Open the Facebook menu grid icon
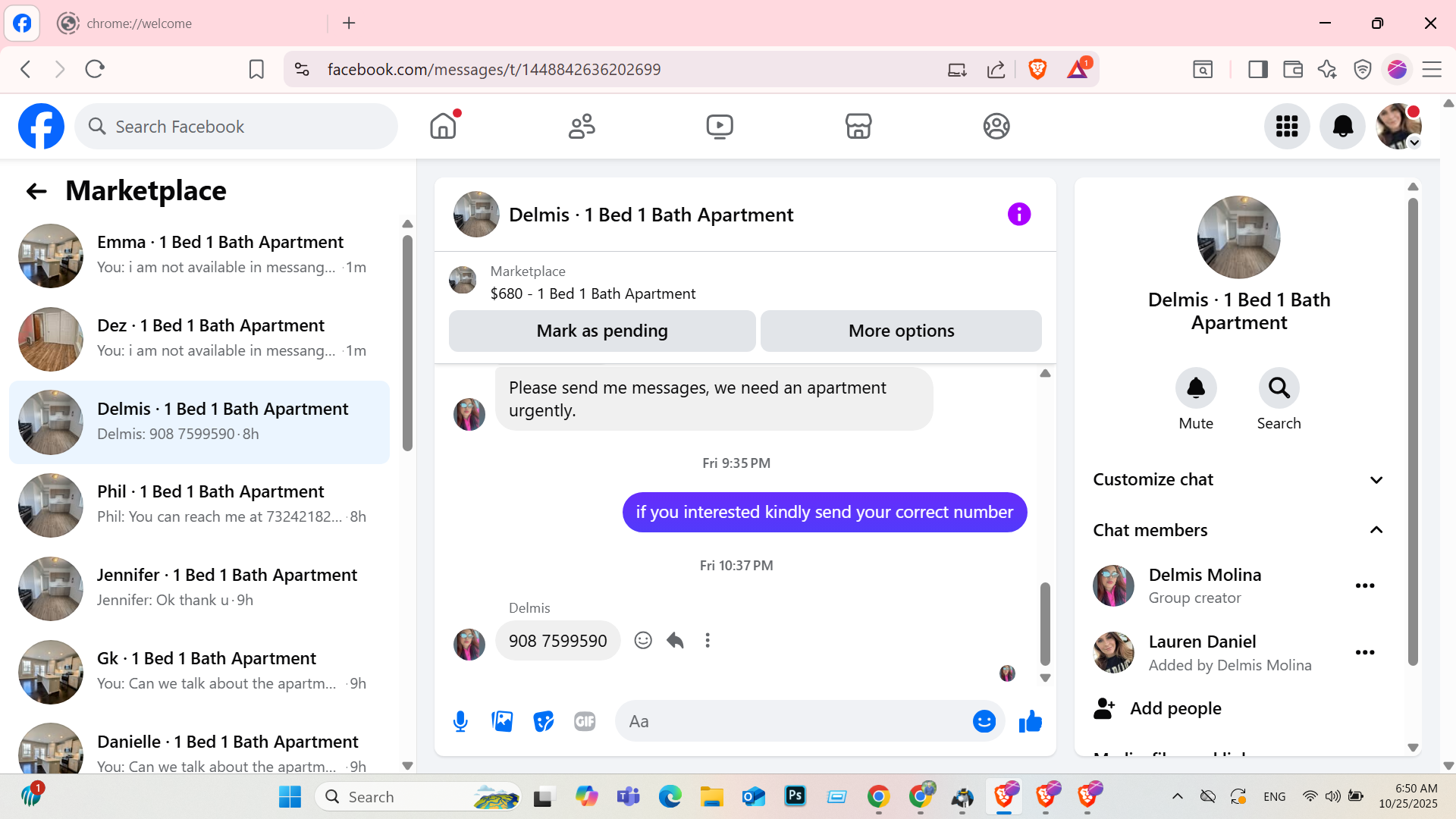 point(1287,126)
